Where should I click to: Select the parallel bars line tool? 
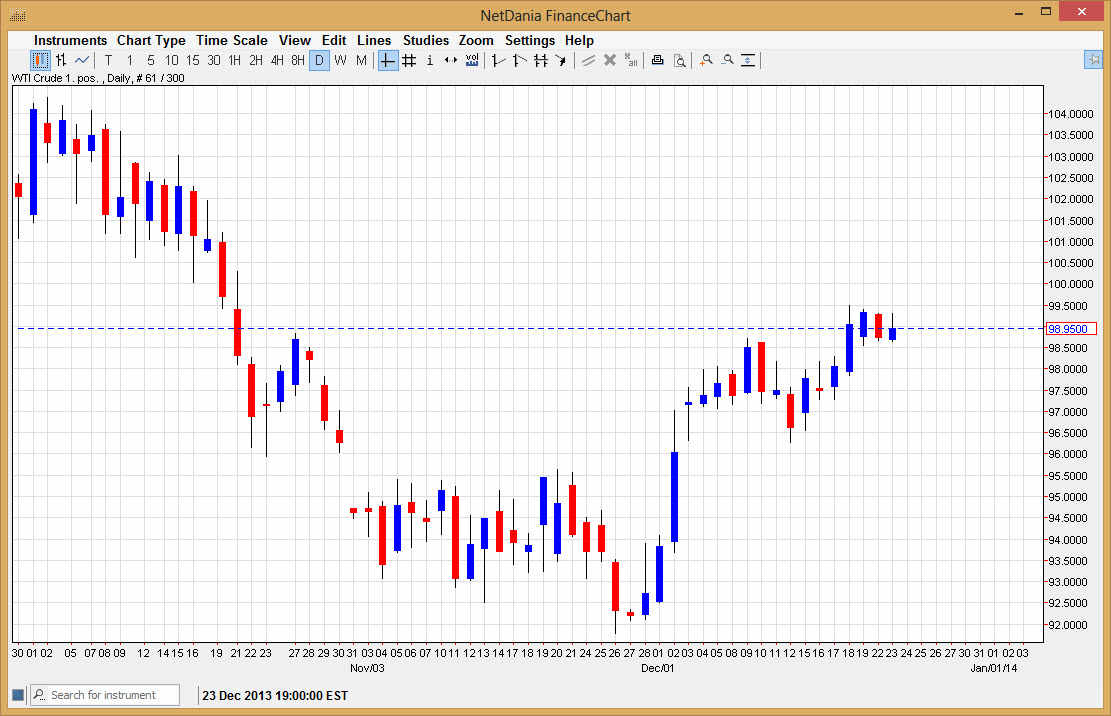click(541, 61)
